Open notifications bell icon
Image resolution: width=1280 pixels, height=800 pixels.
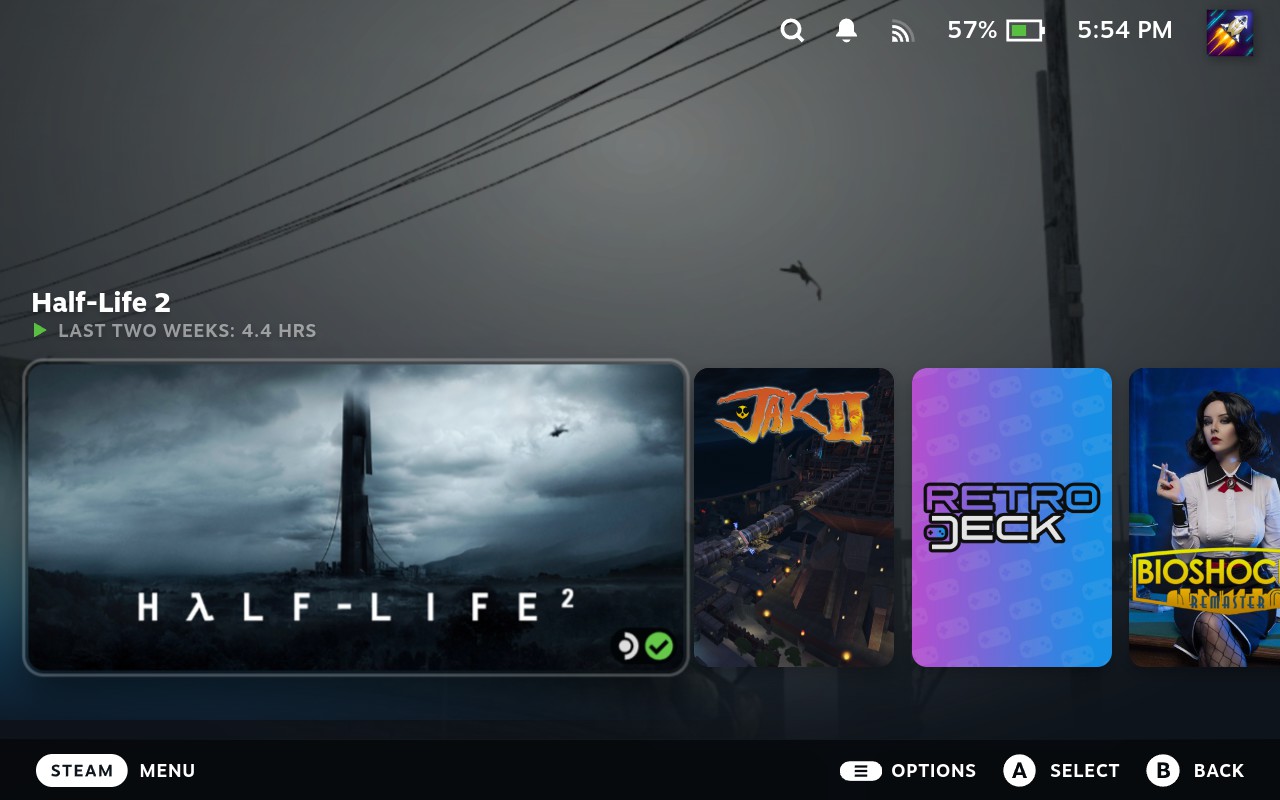point(846,31)
